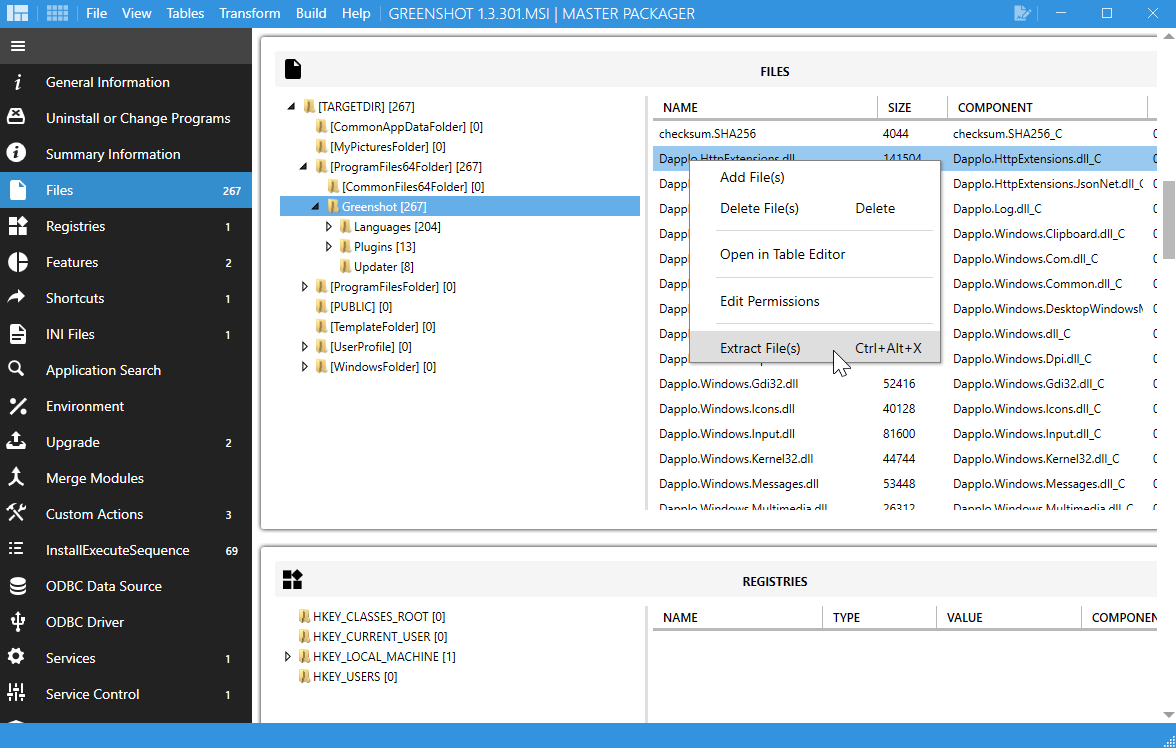
Task: Click the hamburger menu icon in sidebar
Action: 18,46
